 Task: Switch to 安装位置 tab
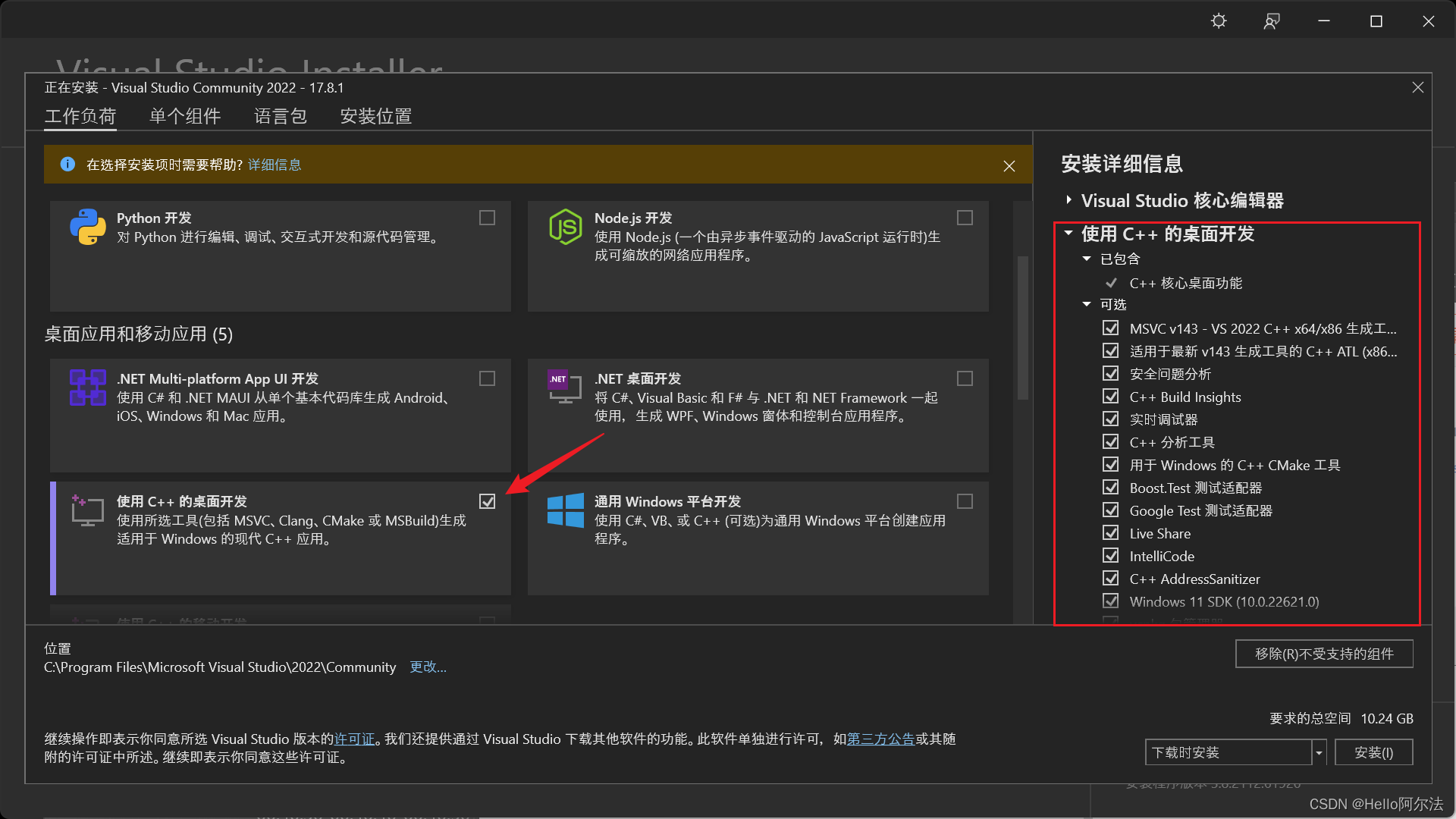[x=376, y=116]
